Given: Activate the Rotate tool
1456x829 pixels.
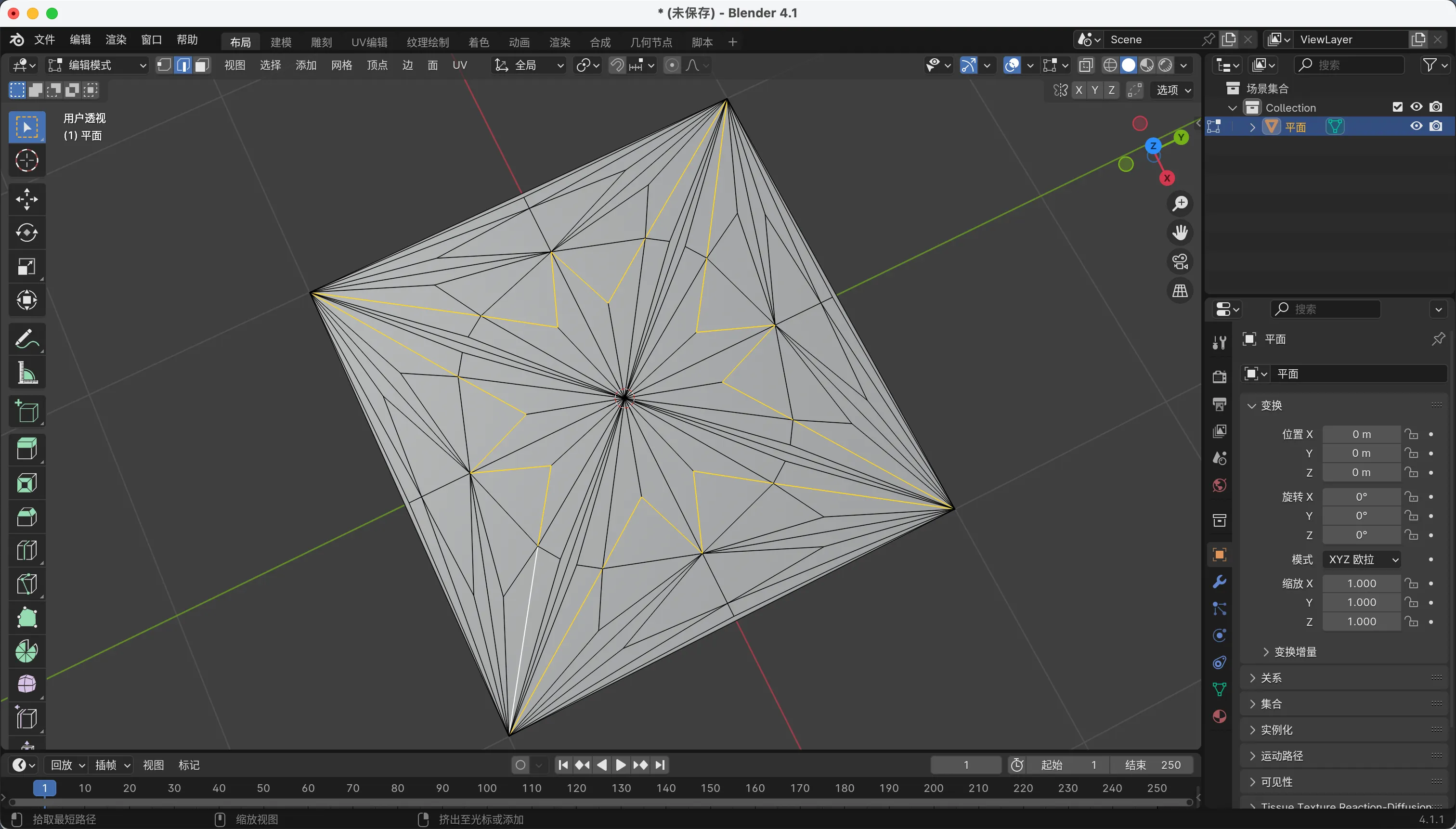Looking at the screenshot, I should click(26, 233).
